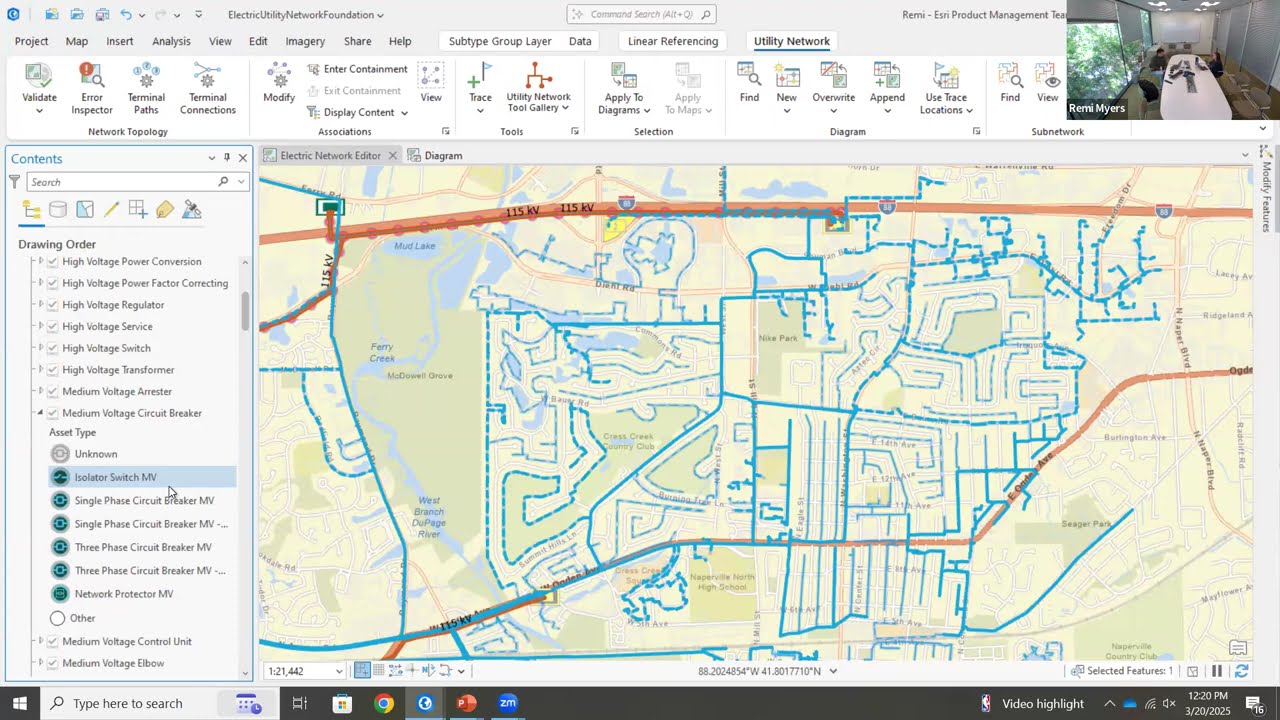
Task: Click the Append to diagram icon
Action: (887, 76)
